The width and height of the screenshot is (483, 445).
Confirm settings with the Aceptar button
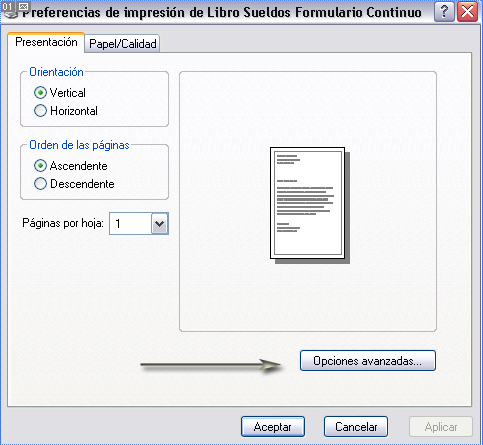coord(273,427)
